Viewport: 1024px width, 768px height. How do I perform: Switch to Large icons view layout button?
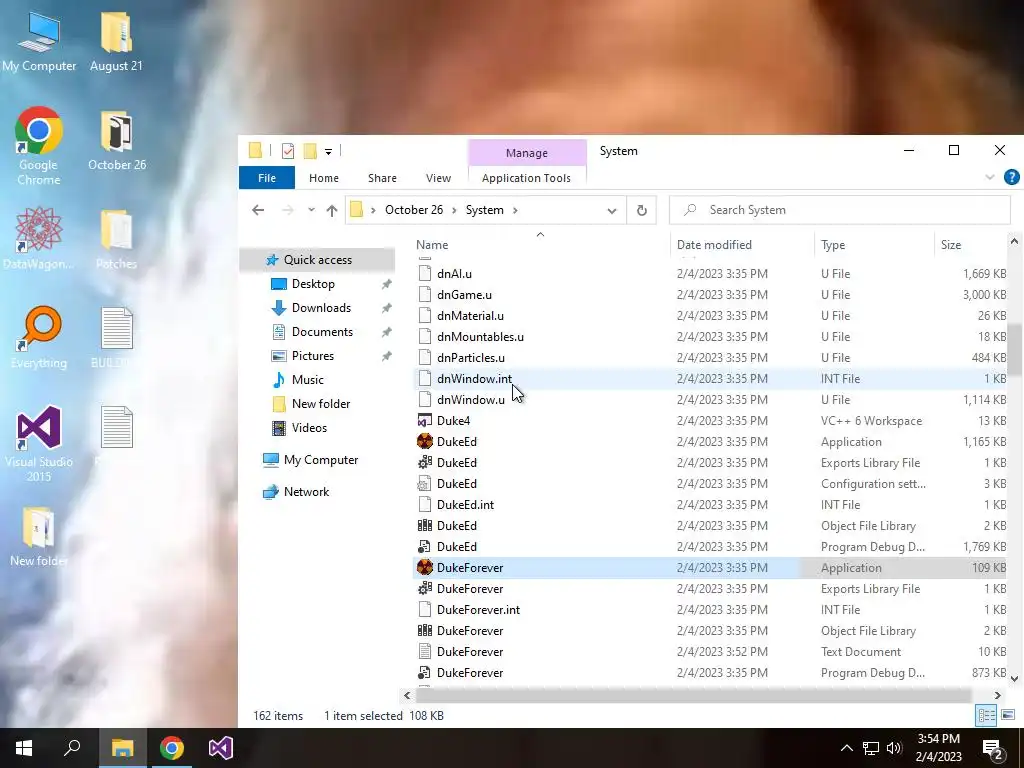[x=1008, y=715]
